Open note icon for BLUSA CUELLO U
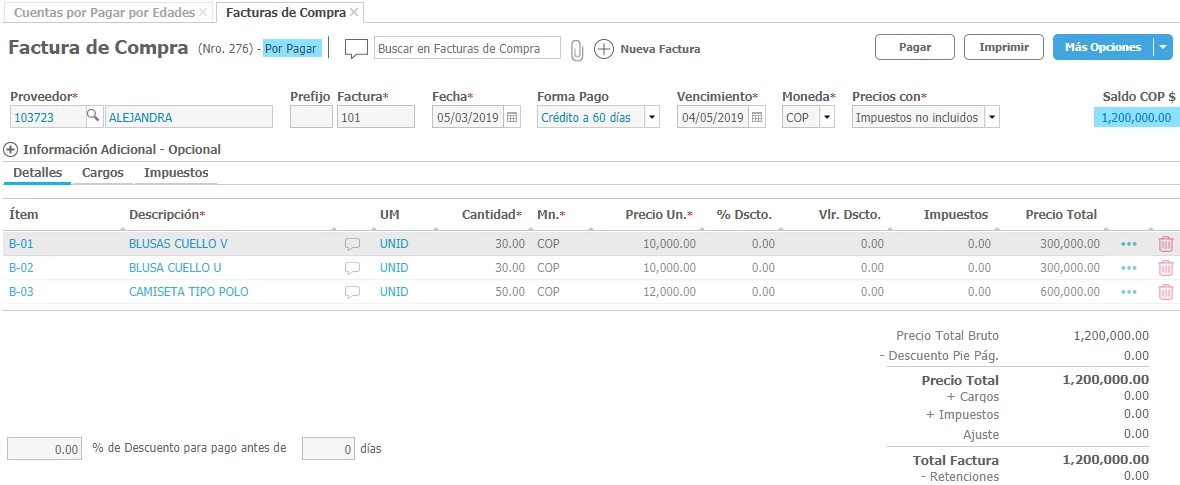 click(x=352, y=268)
